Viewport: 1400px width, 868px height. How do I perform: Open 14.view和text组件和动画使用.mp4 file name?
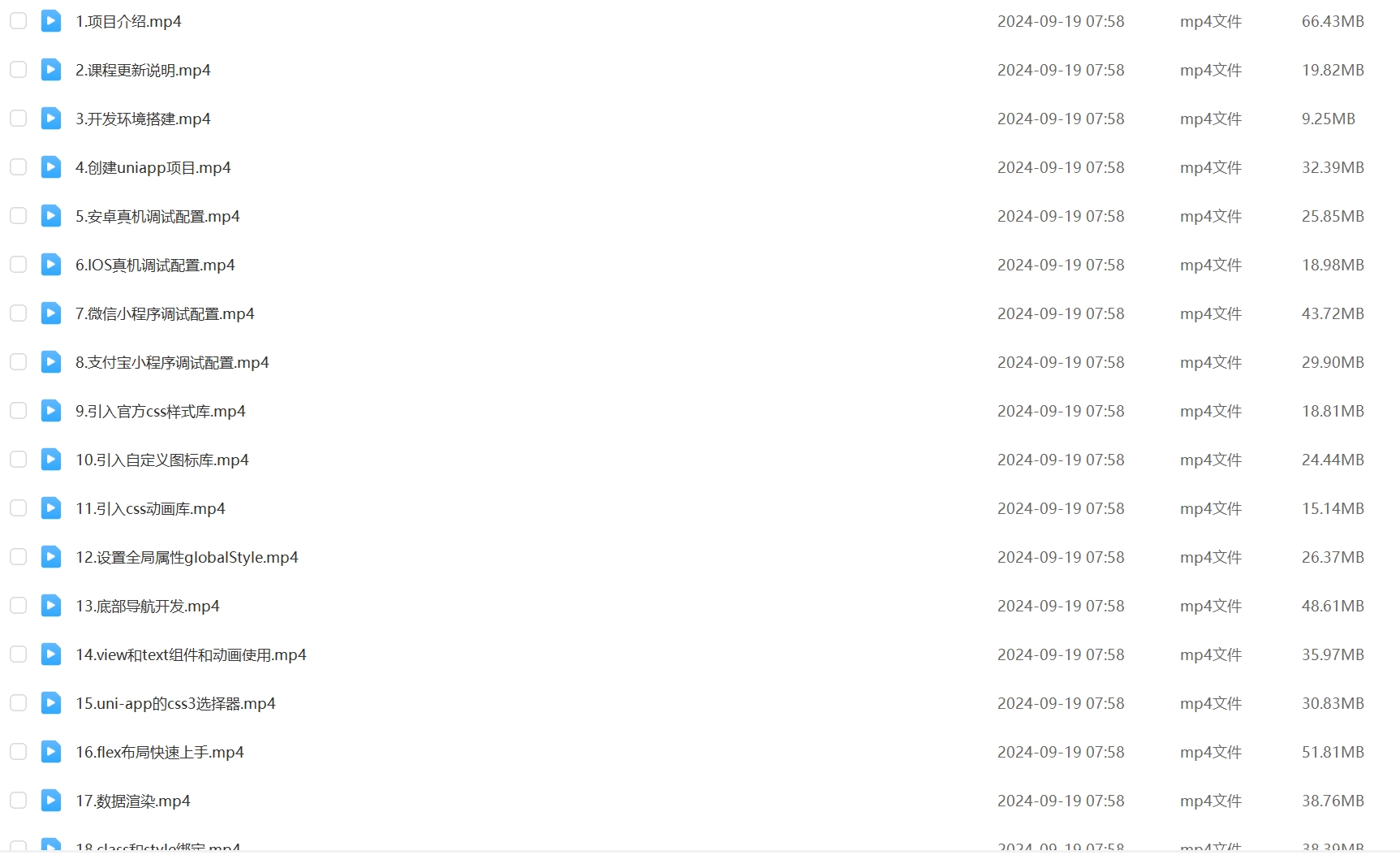191,654
